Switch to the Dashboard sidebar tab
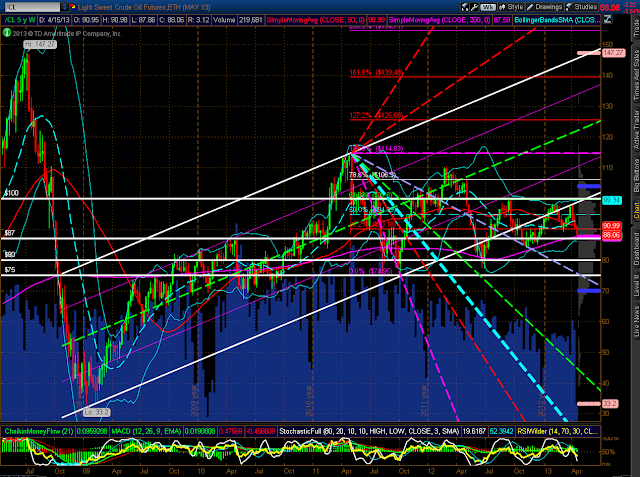Image resolution: width=640 pixels, height=477 pixels. click(x=636, y=249)
